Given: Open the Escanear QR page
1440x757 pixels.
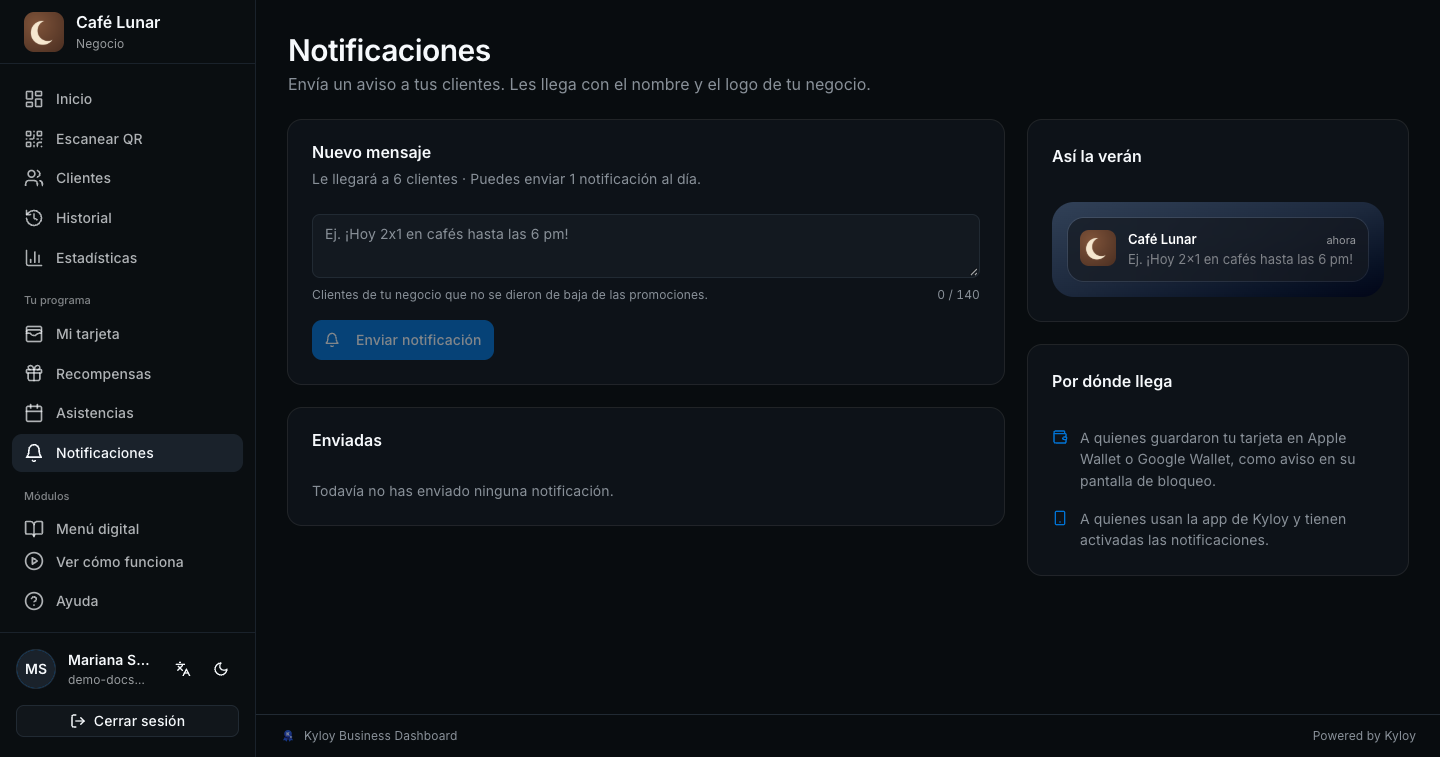Looking at the screenshot, I should [127, 139].
